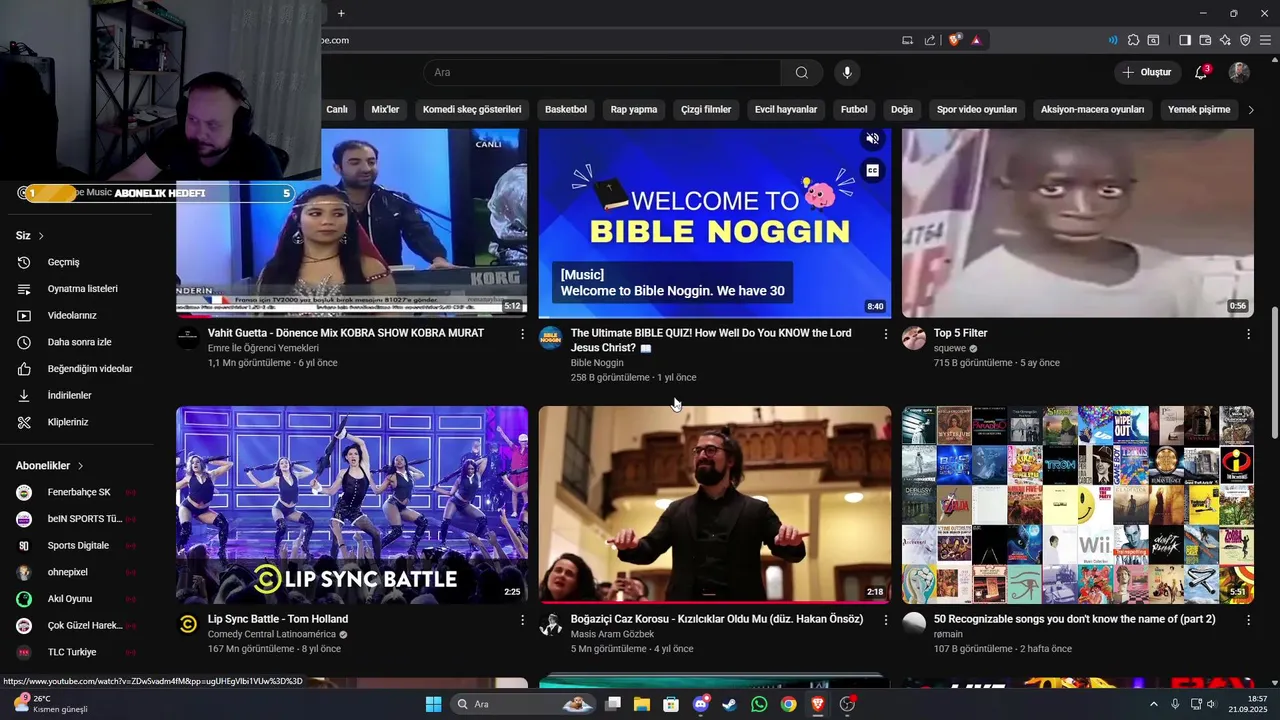Open the Brave Wallet icon
1280x720 pixels.
[x=1205, y=40]
